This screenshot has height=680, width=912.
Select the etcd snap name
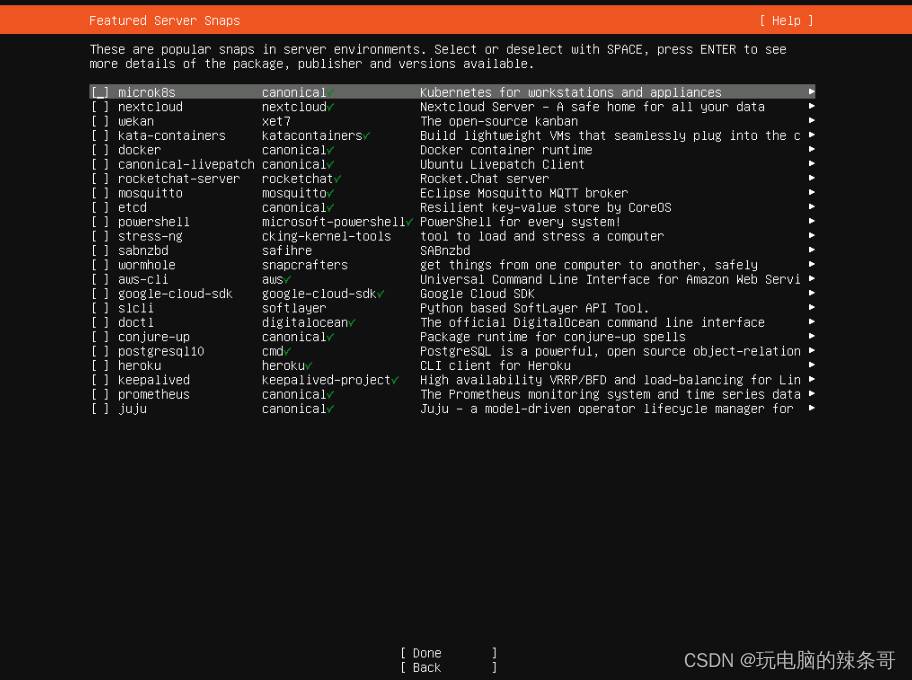tap(132, 208)
